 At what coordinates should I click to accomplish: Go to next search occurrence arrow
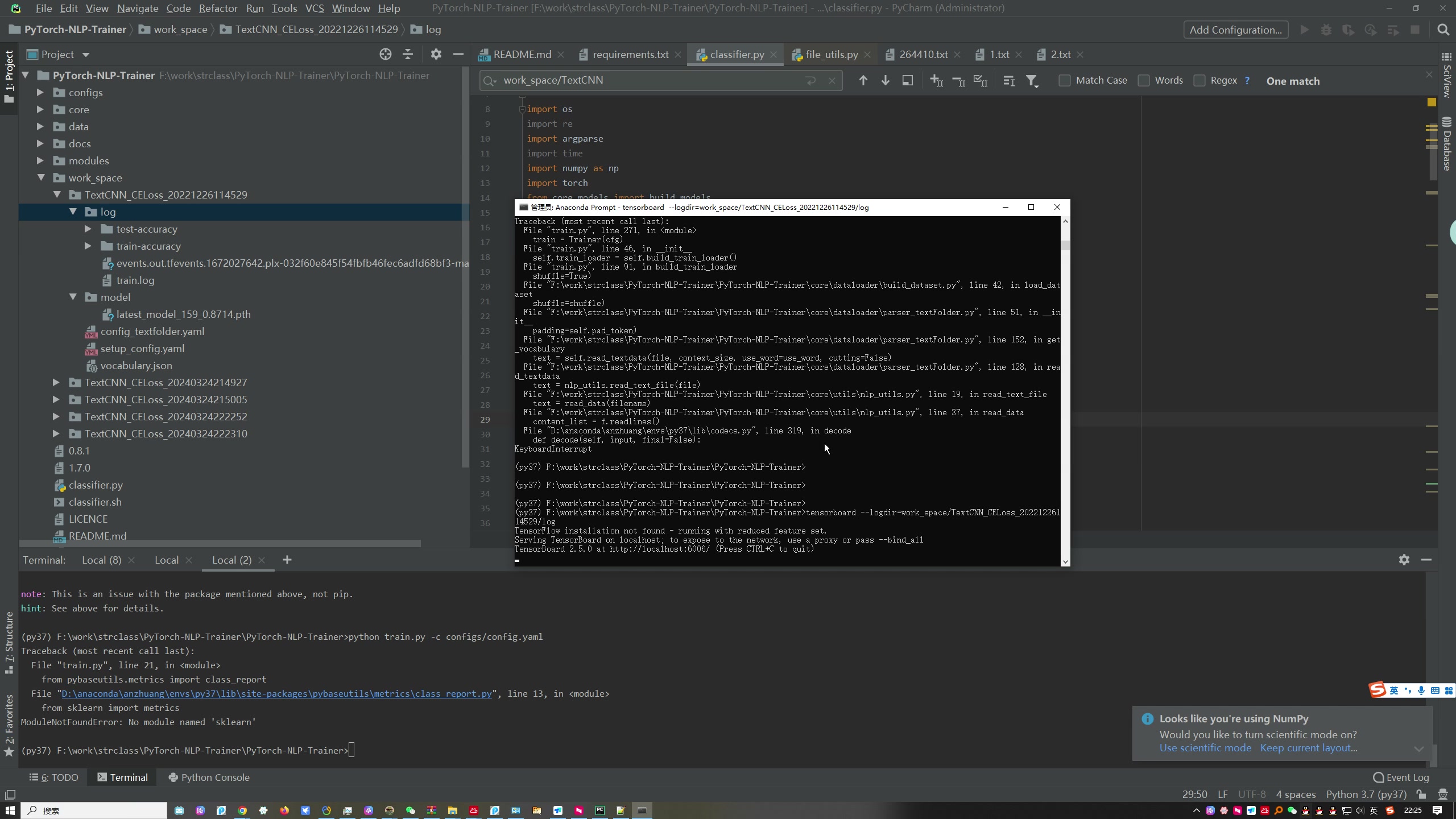[886, 81]
